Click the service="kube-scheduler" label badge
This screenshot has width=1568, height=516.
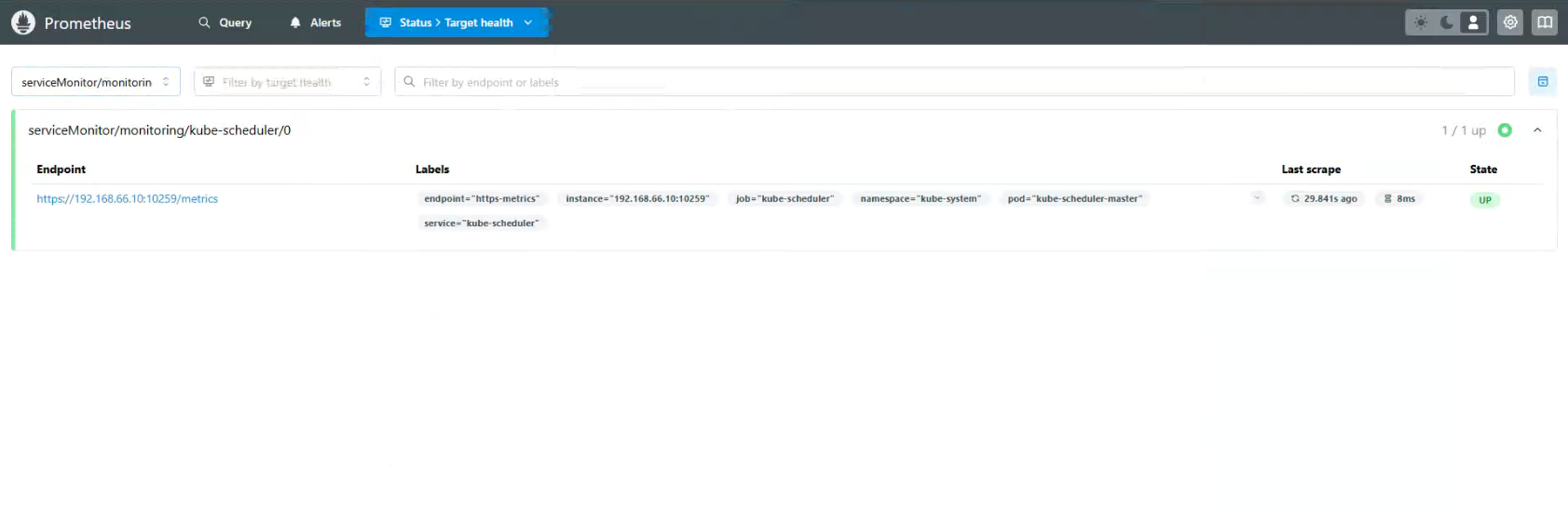(482, 223)
